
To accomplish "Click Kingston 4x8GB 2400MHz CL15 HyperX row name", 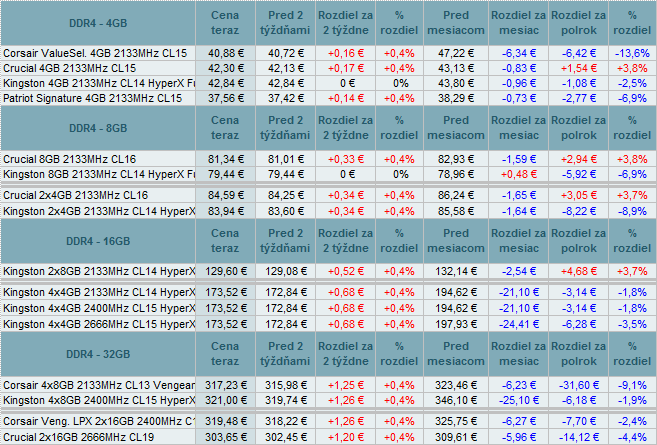I will pos(99,400).
